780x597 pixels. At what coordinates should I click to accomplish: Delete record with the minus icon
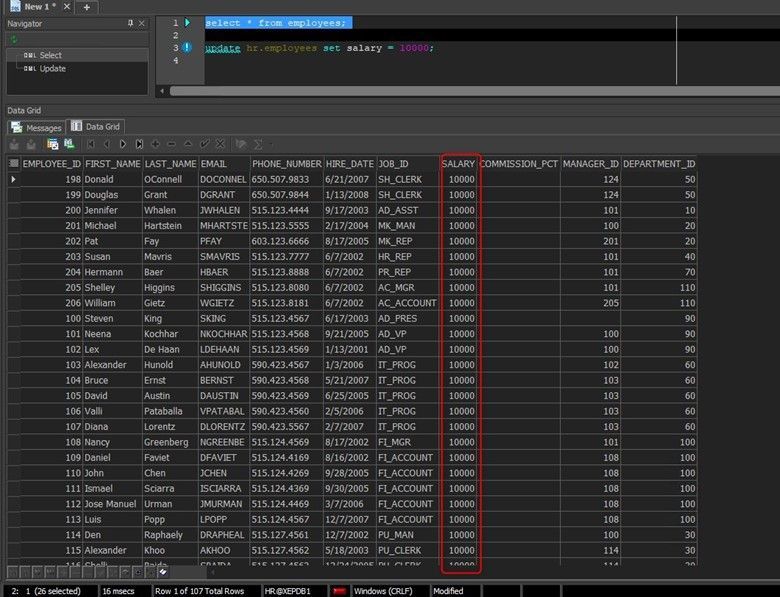tap(172, 144)
